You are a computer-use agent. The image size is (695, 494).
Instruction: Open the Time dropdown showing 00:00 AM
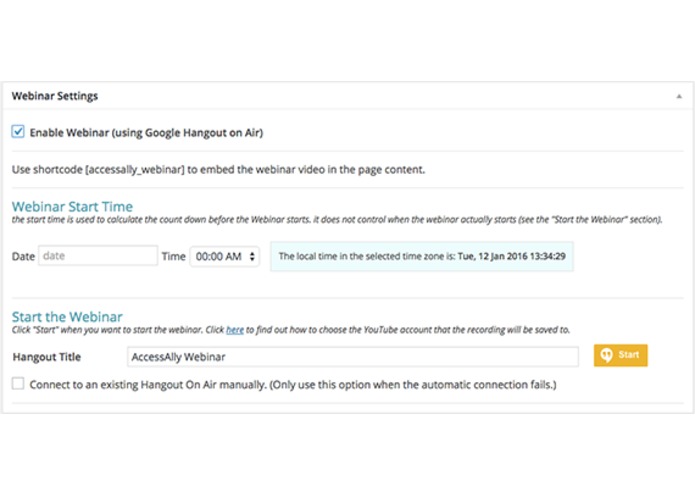click(225, 257)
